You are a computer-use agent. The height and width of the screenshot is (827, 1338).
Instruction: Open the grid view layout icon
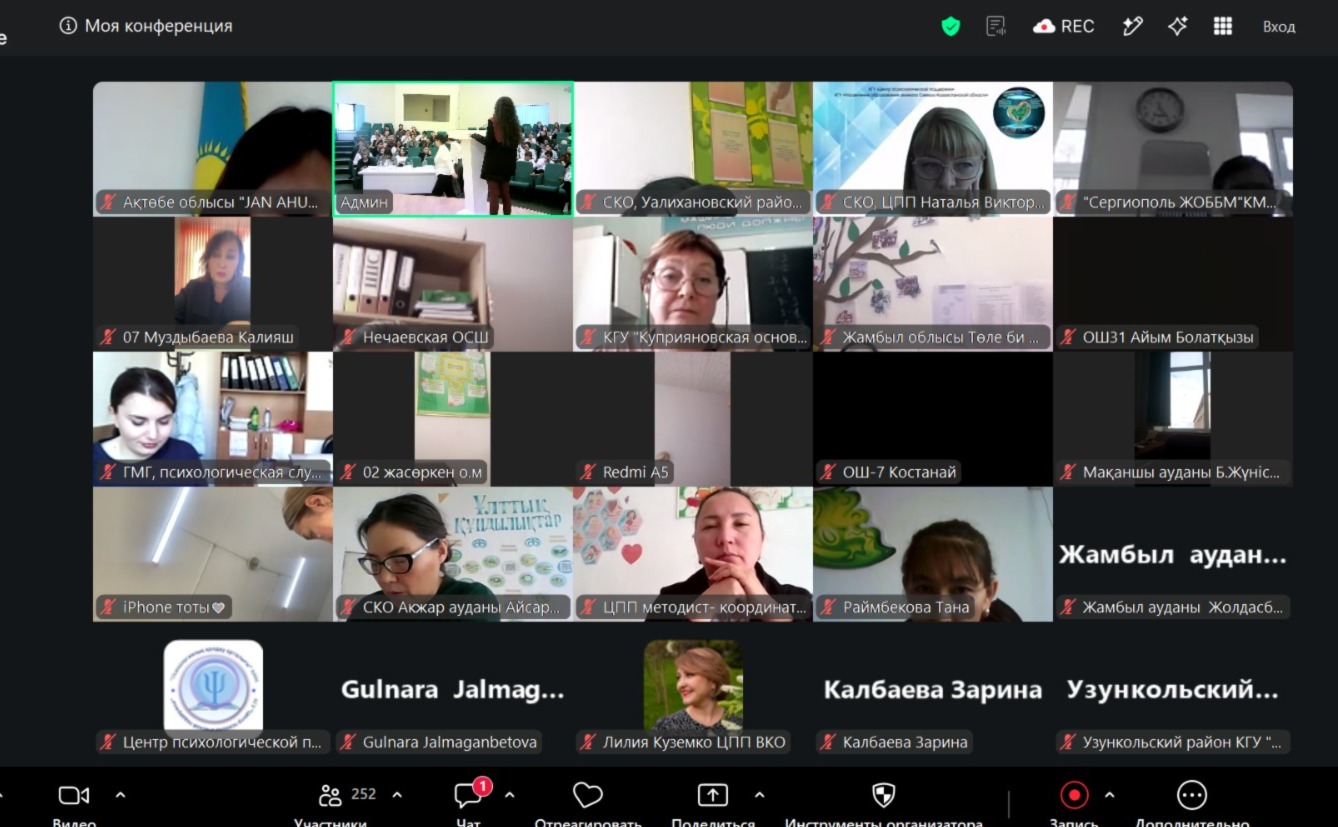1222,27
